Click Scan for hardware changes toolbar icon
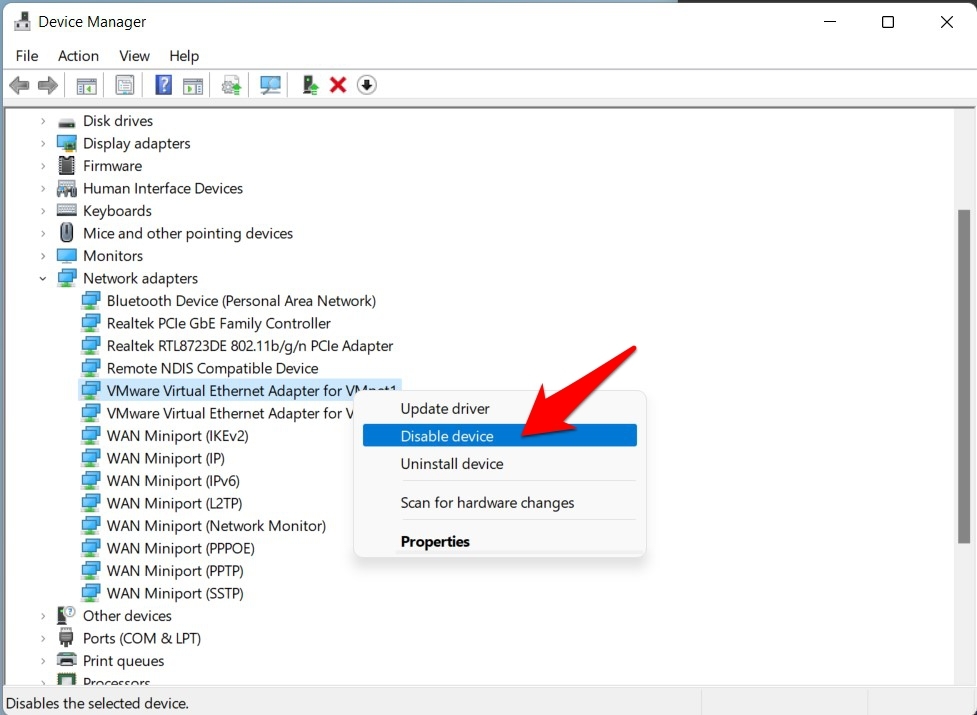The height and width of the screenshot is (715, 977). click(270, 85)
